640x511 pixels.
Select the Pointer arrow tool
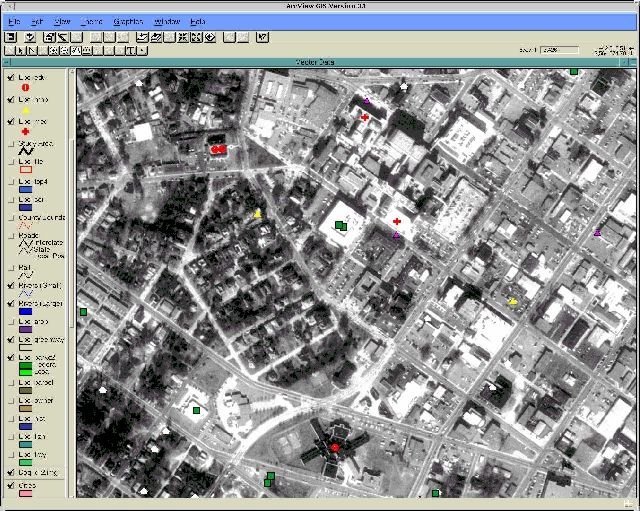(x=21, y=51)
